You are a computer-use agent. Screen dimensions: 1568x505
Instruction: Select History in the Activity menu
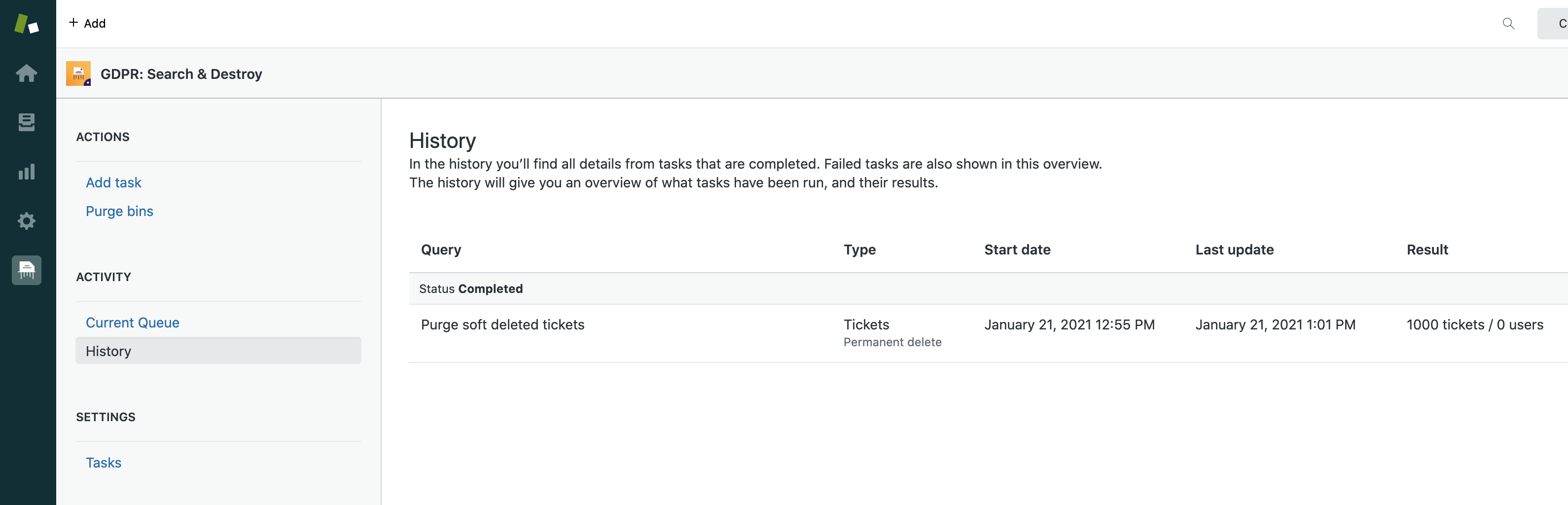click(108, 351)
